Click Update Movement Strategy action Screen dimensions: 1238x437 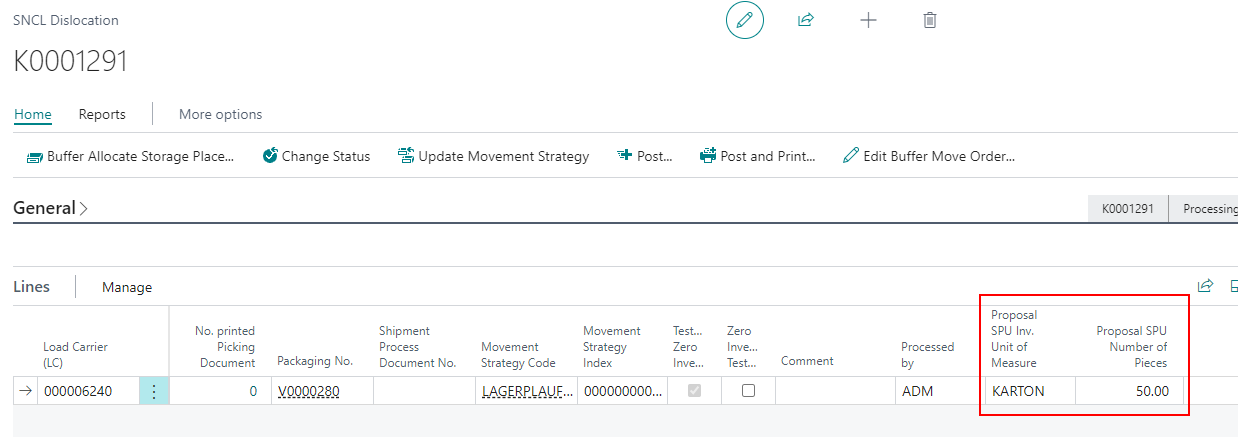tap(493, 156)
